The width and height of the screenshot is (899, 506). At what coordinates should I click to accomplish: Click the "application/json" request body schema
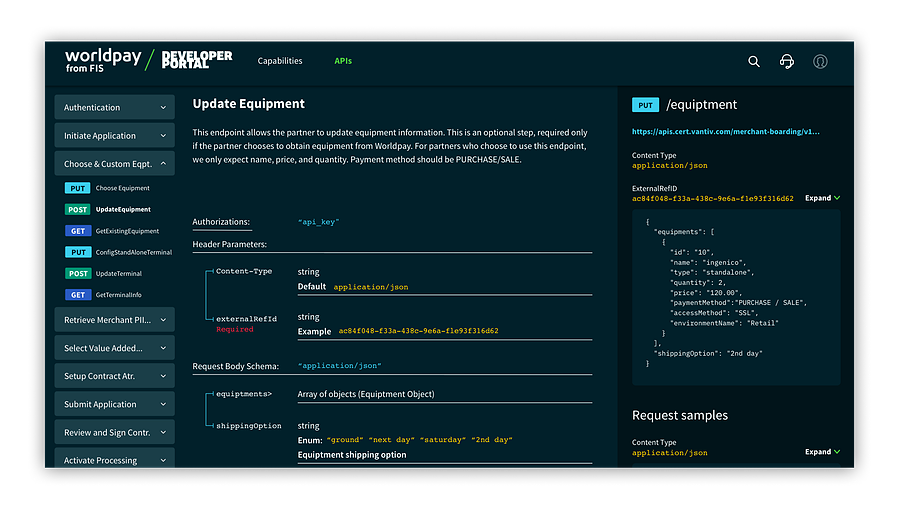click(339, 366)
